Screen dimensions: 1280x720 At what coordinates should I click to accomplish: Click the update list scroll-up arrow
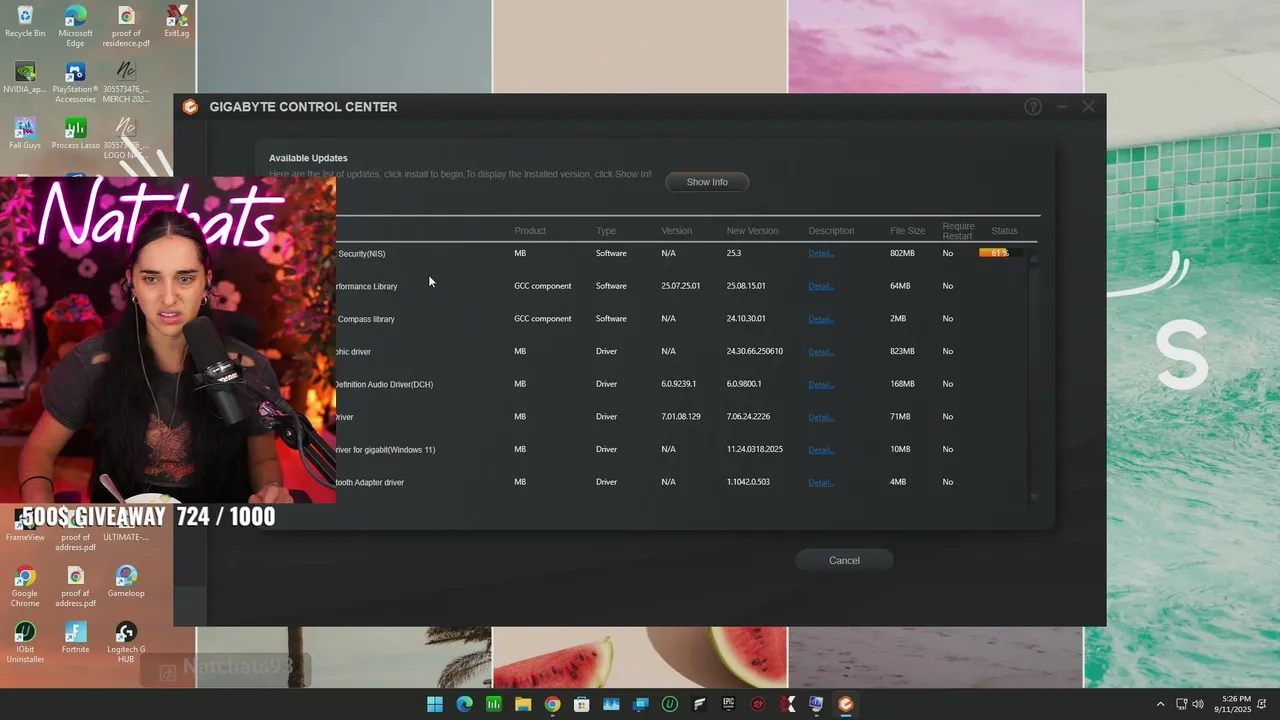tap(1034, 259)
